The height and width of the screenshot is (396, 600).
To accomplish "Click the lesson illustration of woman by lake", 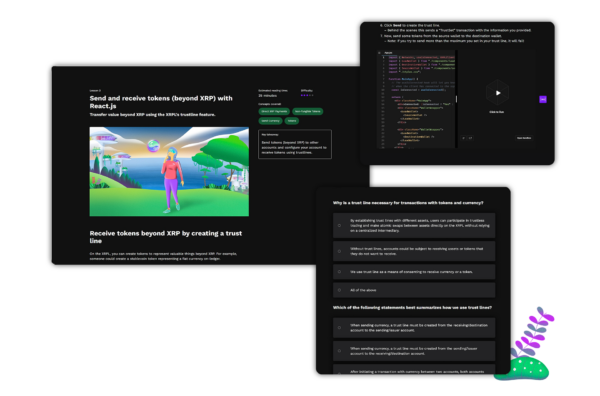I will [169, 172].
